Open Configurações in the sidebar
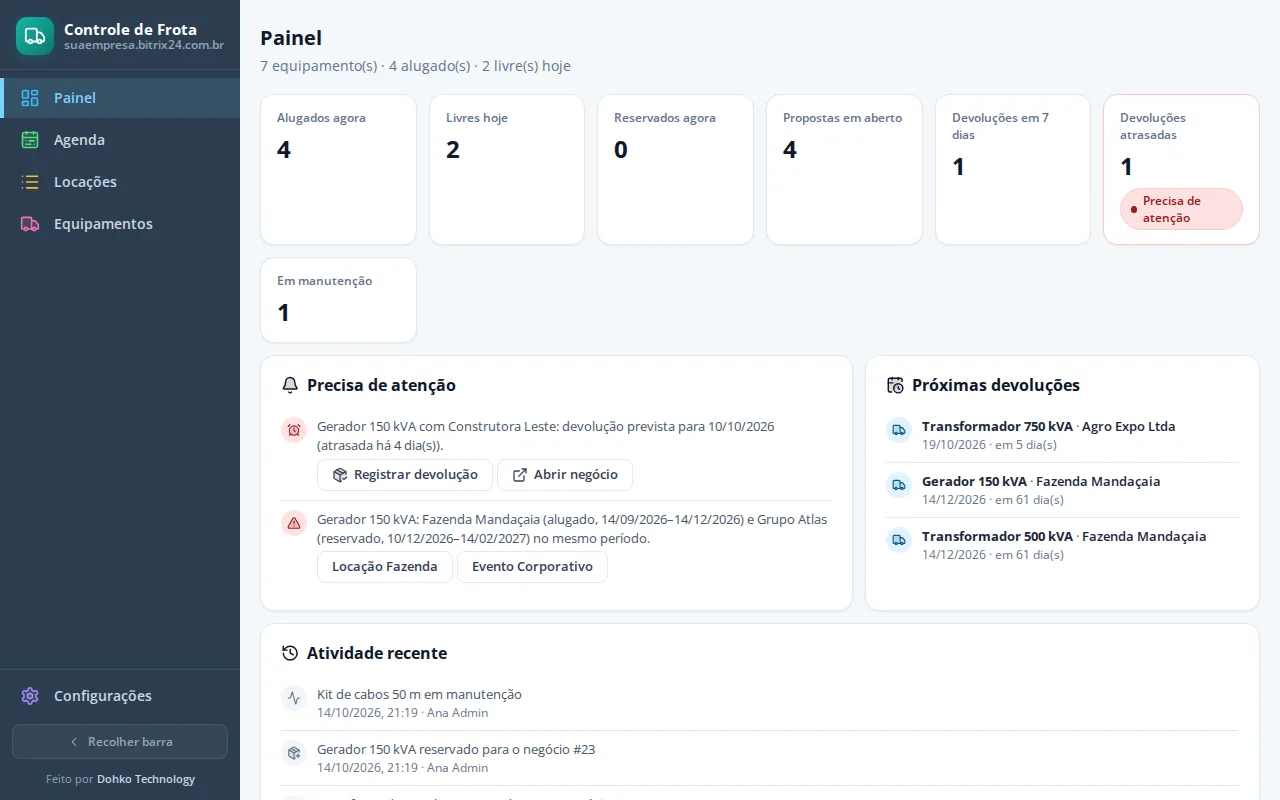This screenshot has height=800, width=1280. click(x=120, y=696)
